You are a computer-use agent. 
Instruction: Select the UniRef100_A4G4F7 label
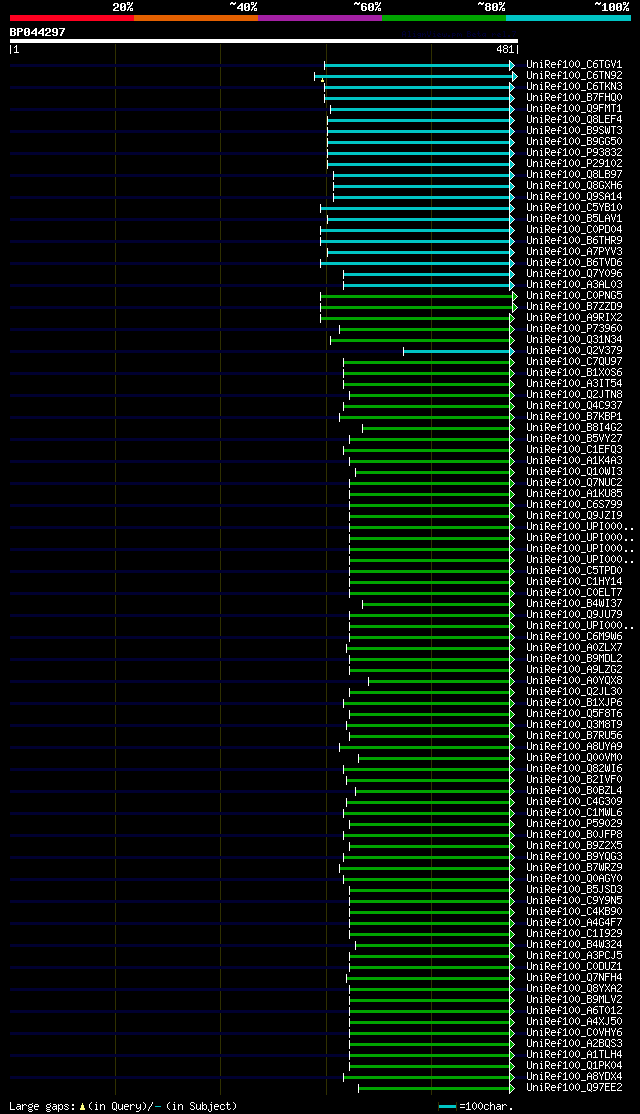(574, 923)
